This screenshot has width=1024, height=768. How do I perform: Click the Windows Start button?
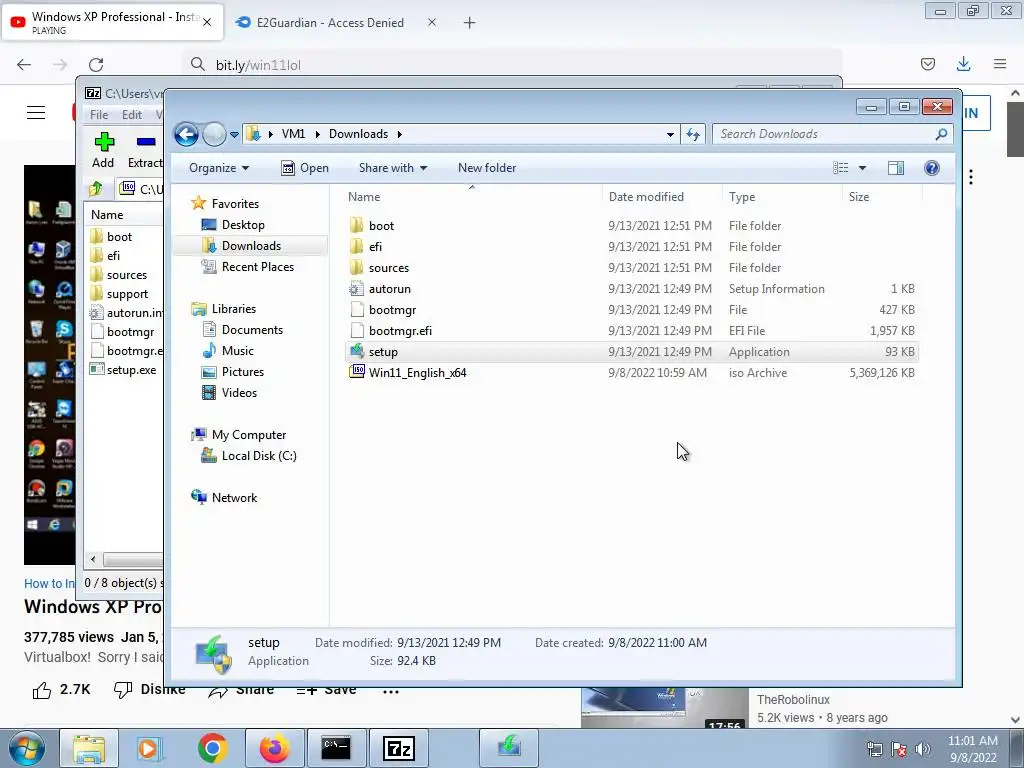pyautogui.click(x=27, y=748)
